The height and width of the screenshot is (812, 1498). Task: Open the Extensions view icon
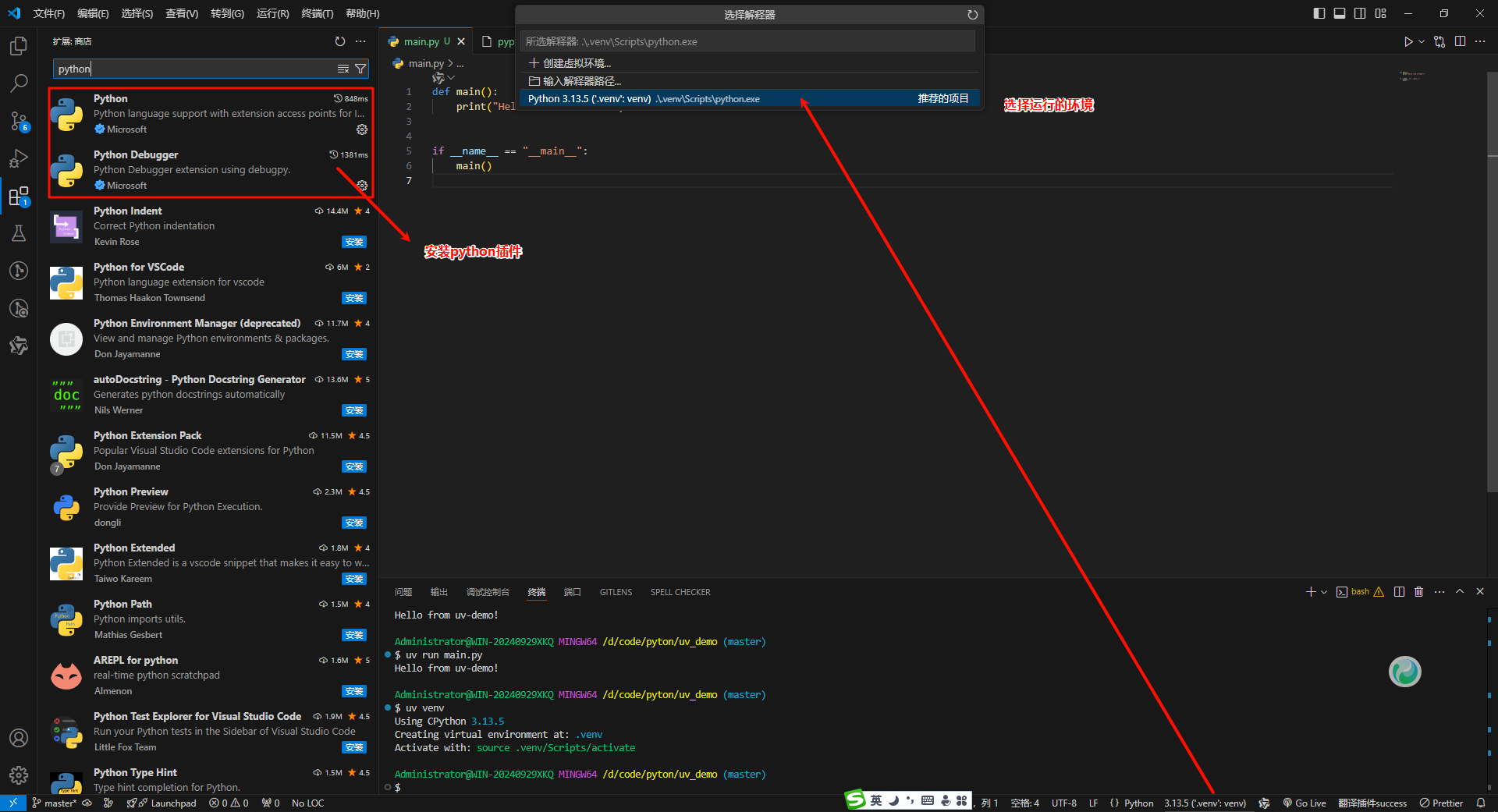pos(19,196)
